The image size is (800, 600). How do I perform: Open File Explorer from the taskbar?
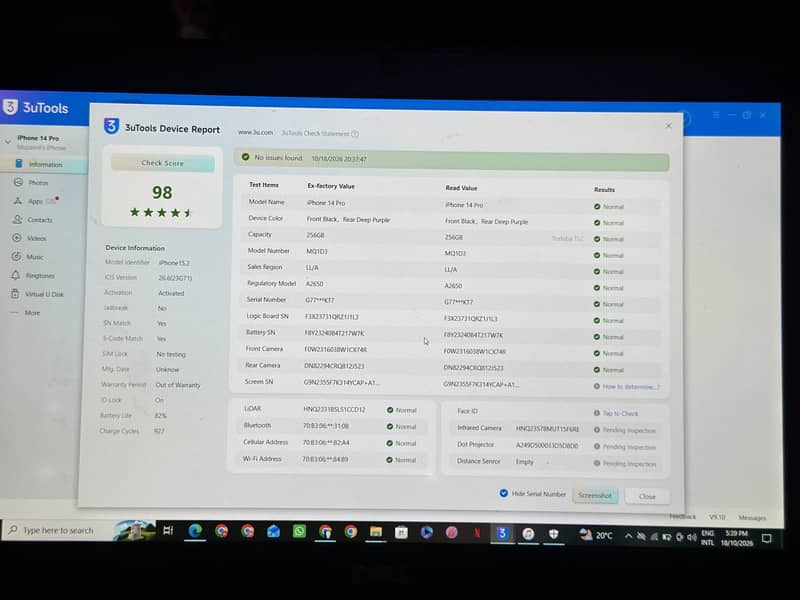click(x=376, y=532)
